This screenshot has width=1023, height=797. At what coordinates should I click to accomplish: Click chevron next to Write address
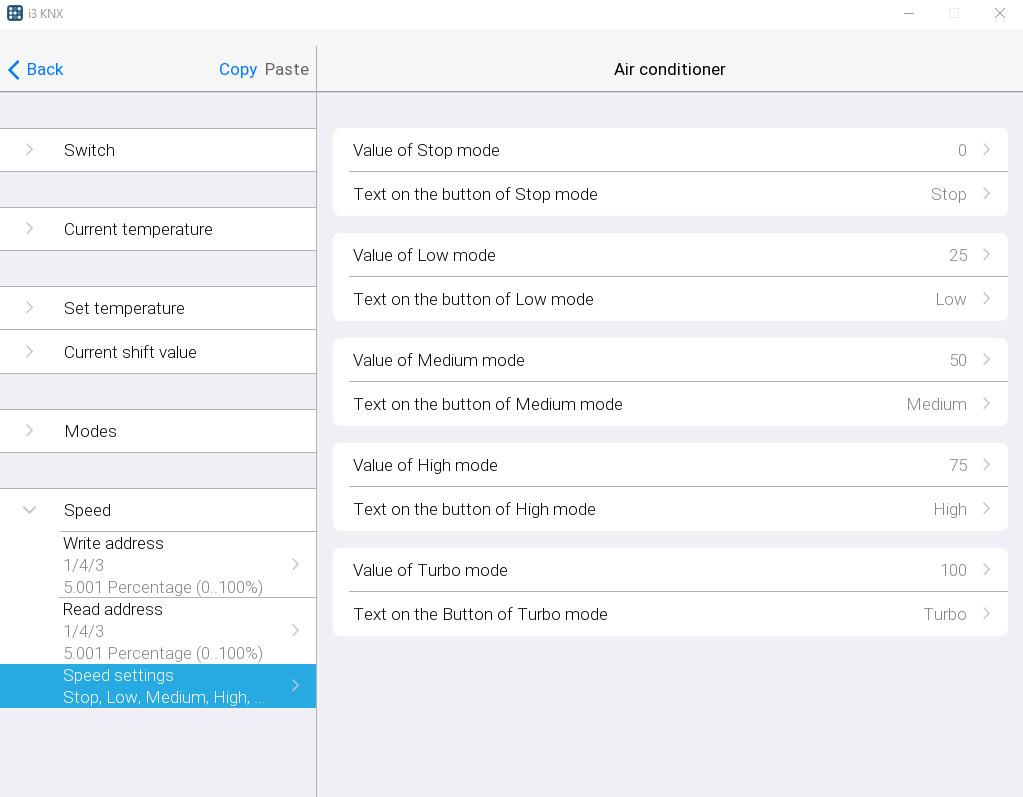(295, 565)
